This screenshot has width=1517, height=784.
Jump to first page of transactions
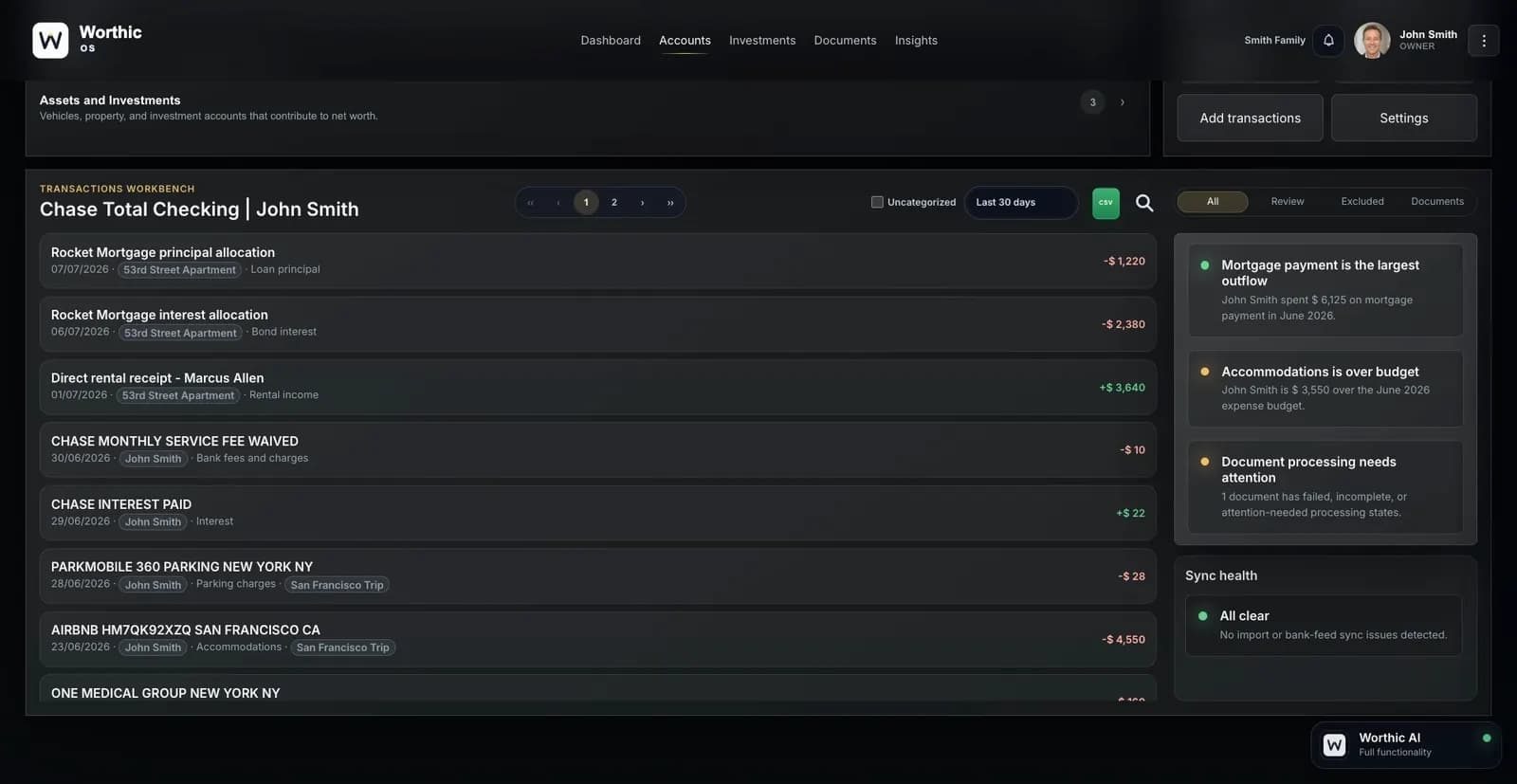point(530,202)
